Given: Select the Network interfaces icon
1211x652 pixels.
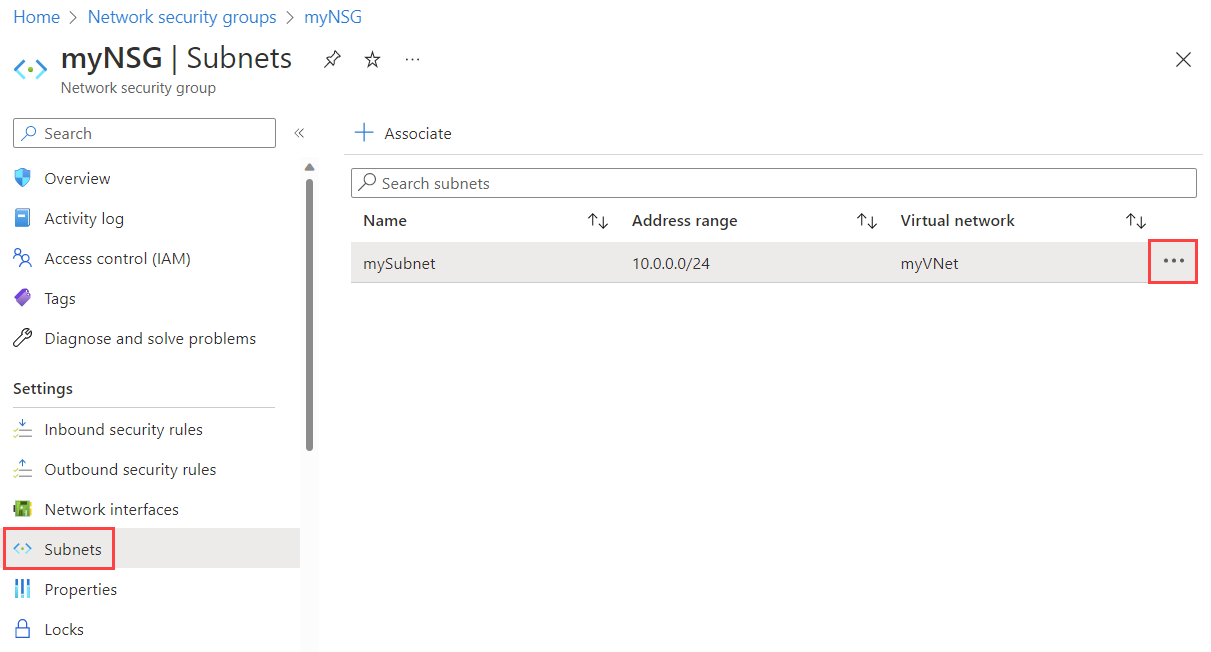Looking at the screenshot, I should click(22, 508).
